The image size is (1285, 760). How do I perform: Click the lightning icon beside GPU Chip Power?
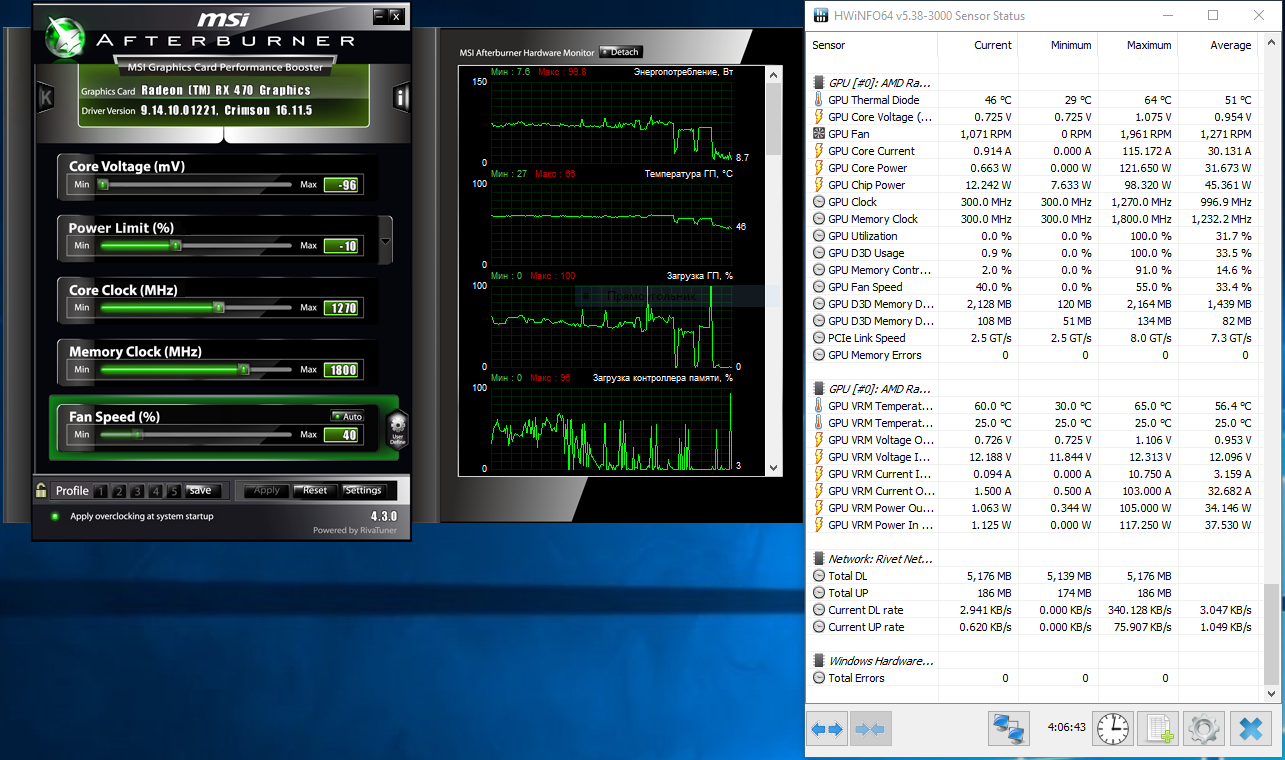[818, 185]
